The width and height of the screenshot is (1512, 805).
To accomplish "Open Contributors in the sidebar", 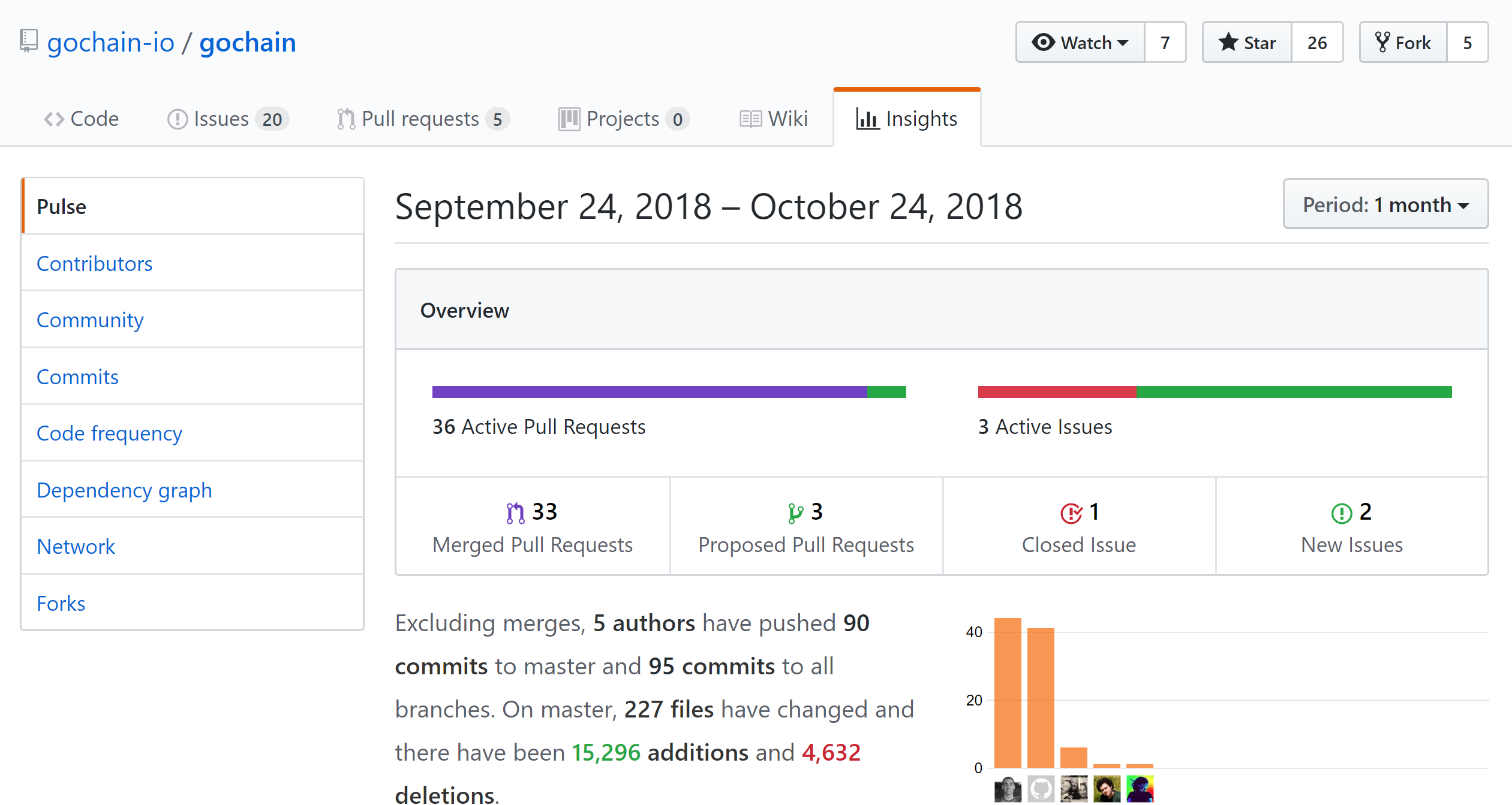I will [x=95, y=264].
